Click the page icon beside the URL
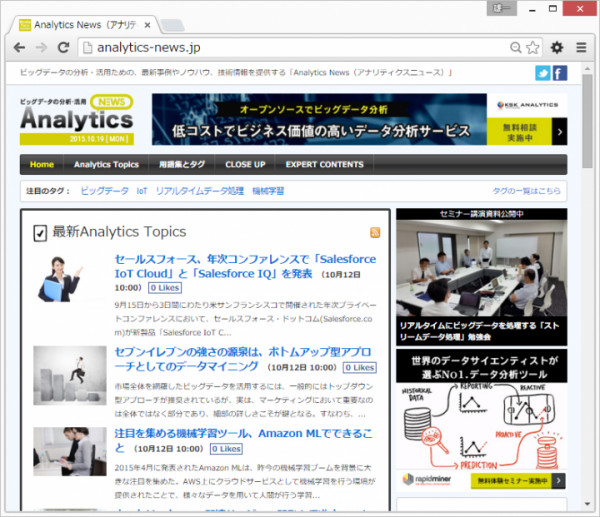The height and width of the screenshot is (517, 600). (x=88, y=47)
